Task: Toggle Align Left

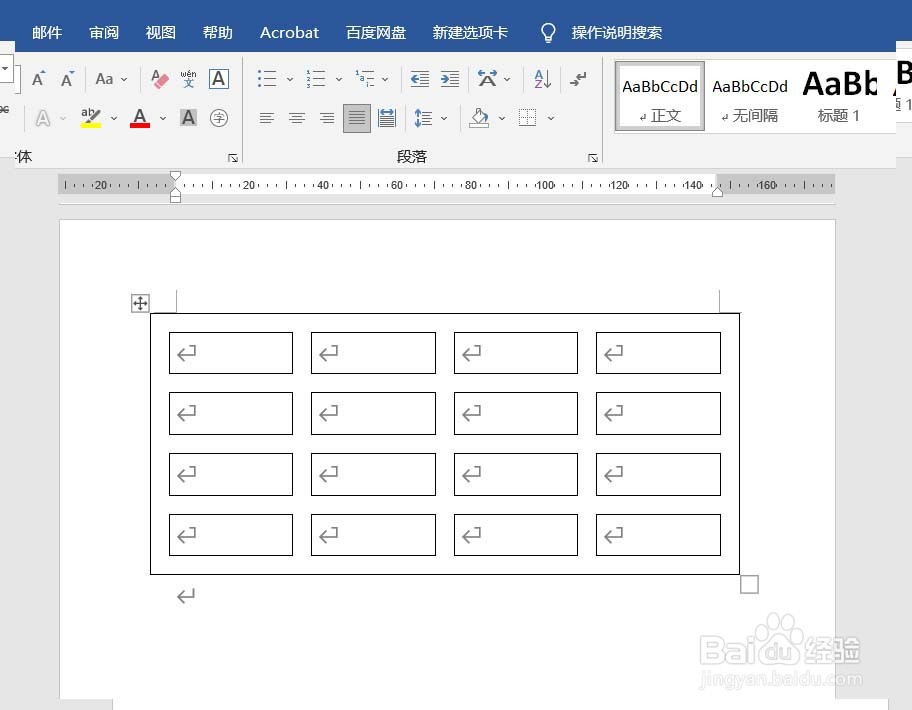Action: click(266, 118)
